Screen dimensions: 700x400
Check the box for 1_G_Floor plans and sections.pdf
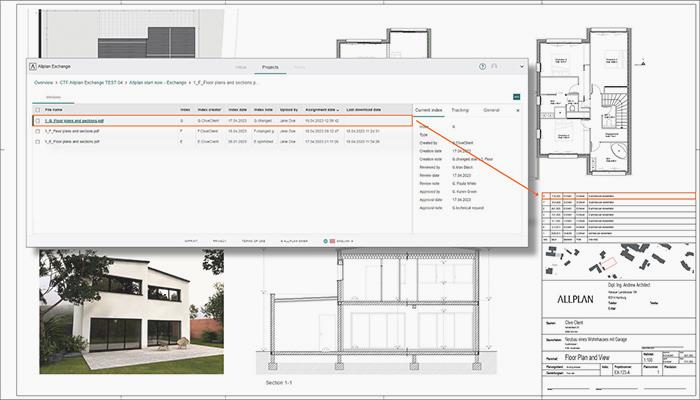pyautogui.click(x=38, y=121)
